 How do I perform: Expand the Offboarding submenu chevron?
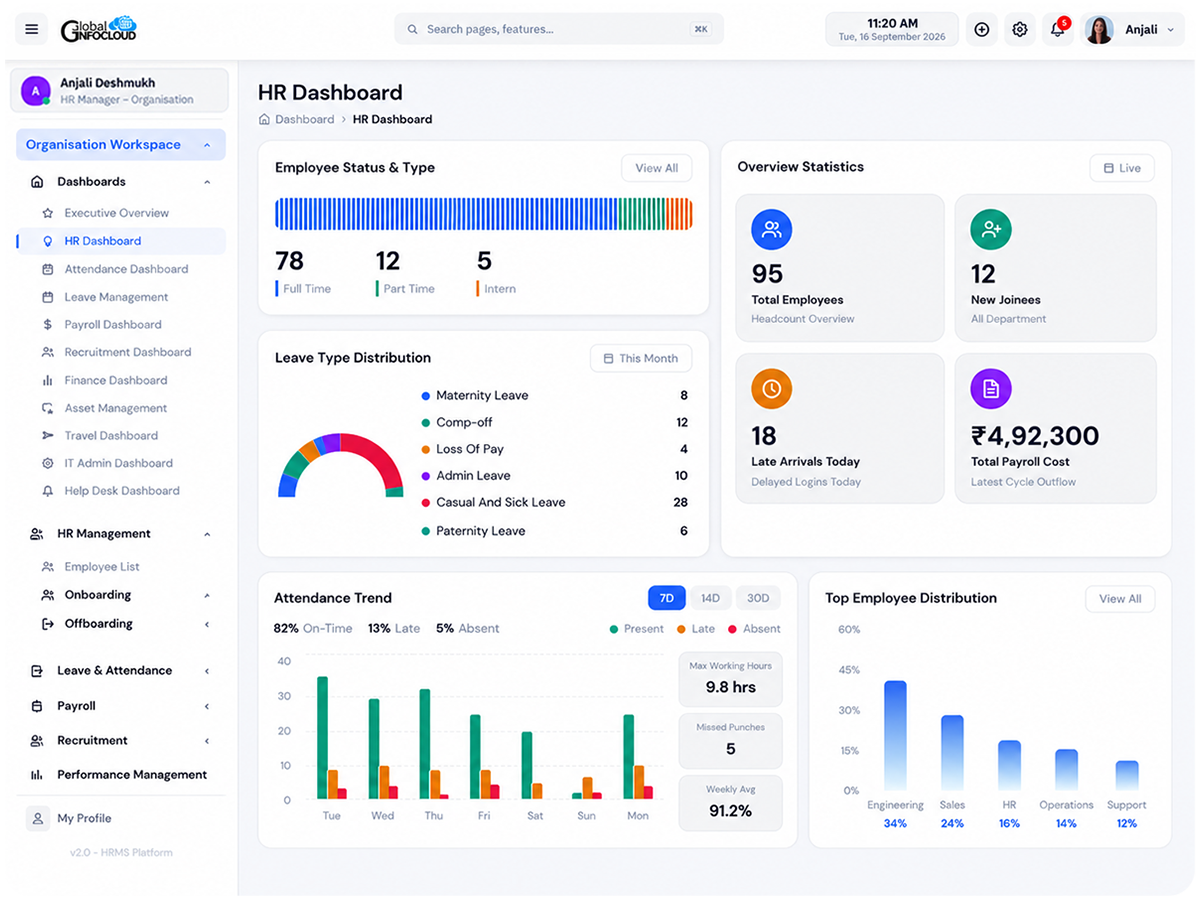[x=207, y=624]
